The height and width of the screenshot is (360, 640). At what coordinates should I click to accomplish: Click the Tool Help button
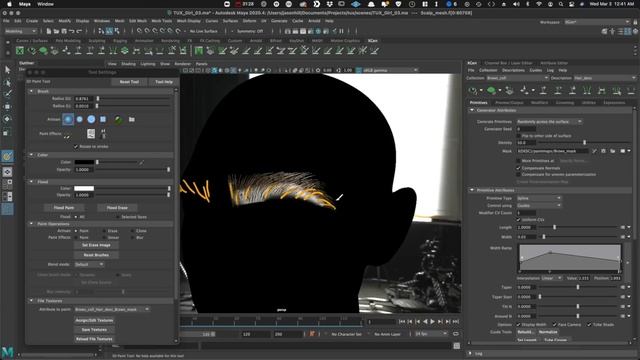pos(164,82)
